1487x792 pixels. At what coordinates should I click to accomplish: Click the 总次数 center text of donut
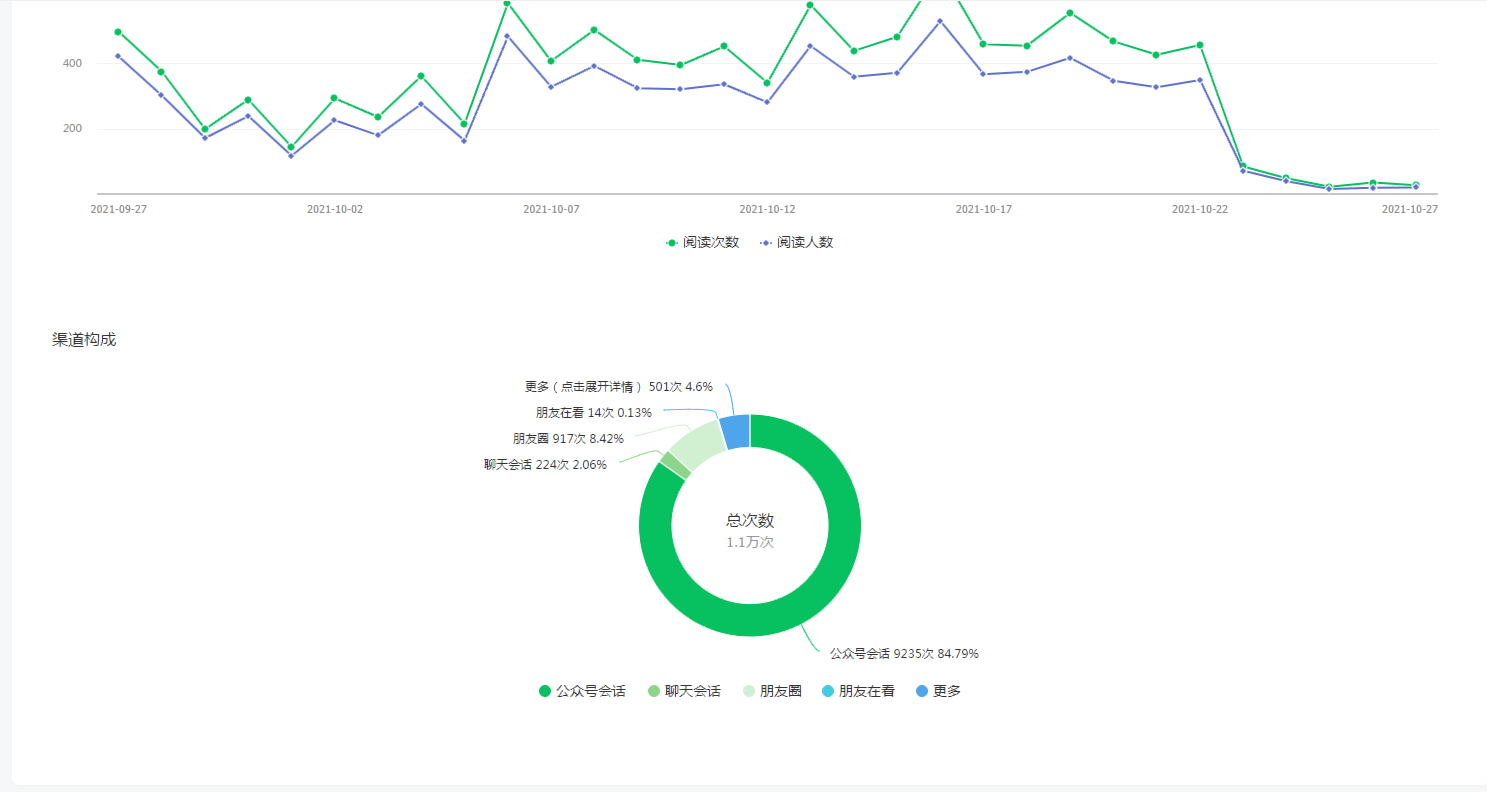coord(750,521)
